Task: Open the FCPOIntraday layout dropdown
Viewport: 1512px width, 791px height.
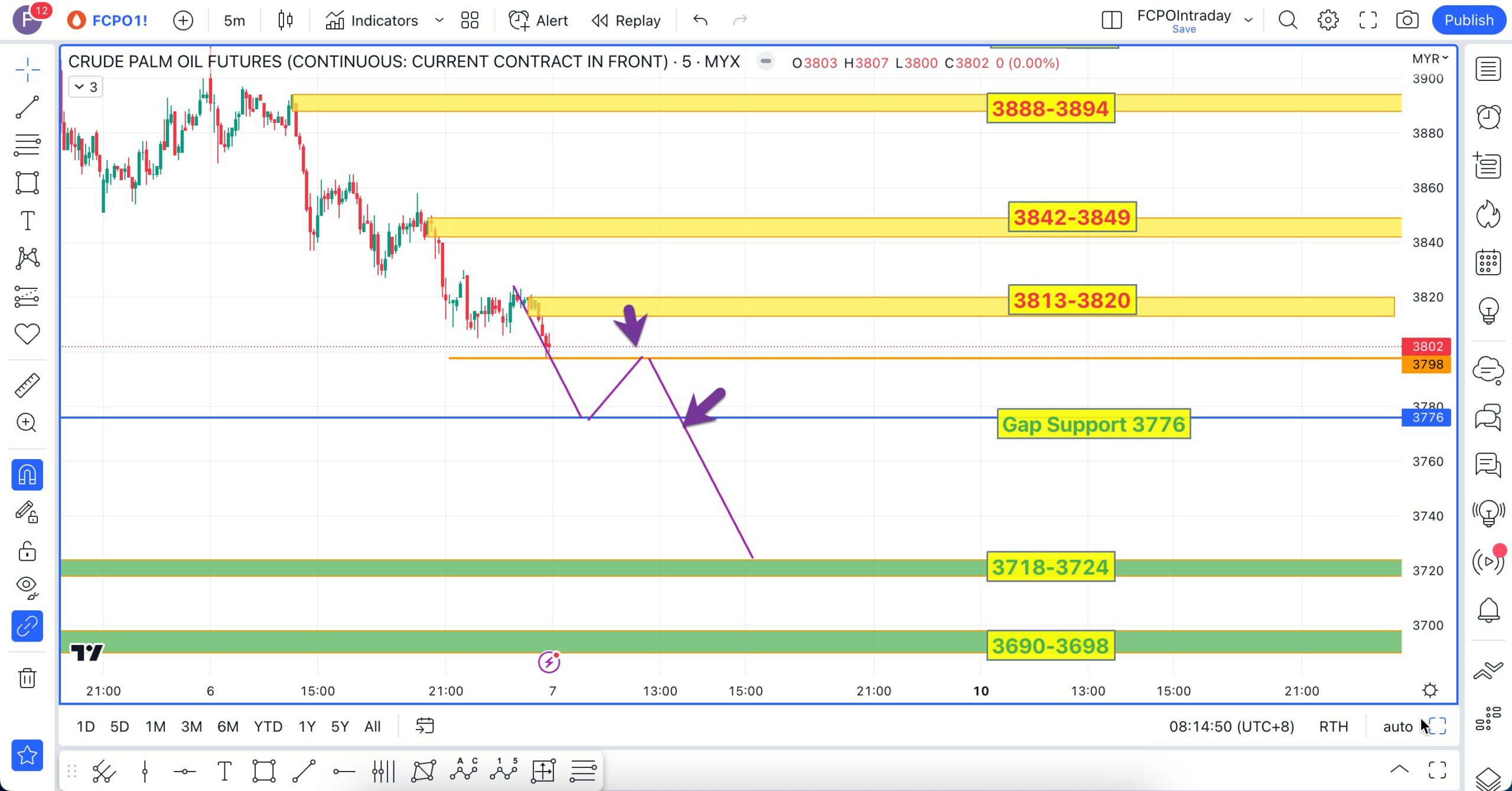Action: click(1248, 19)
